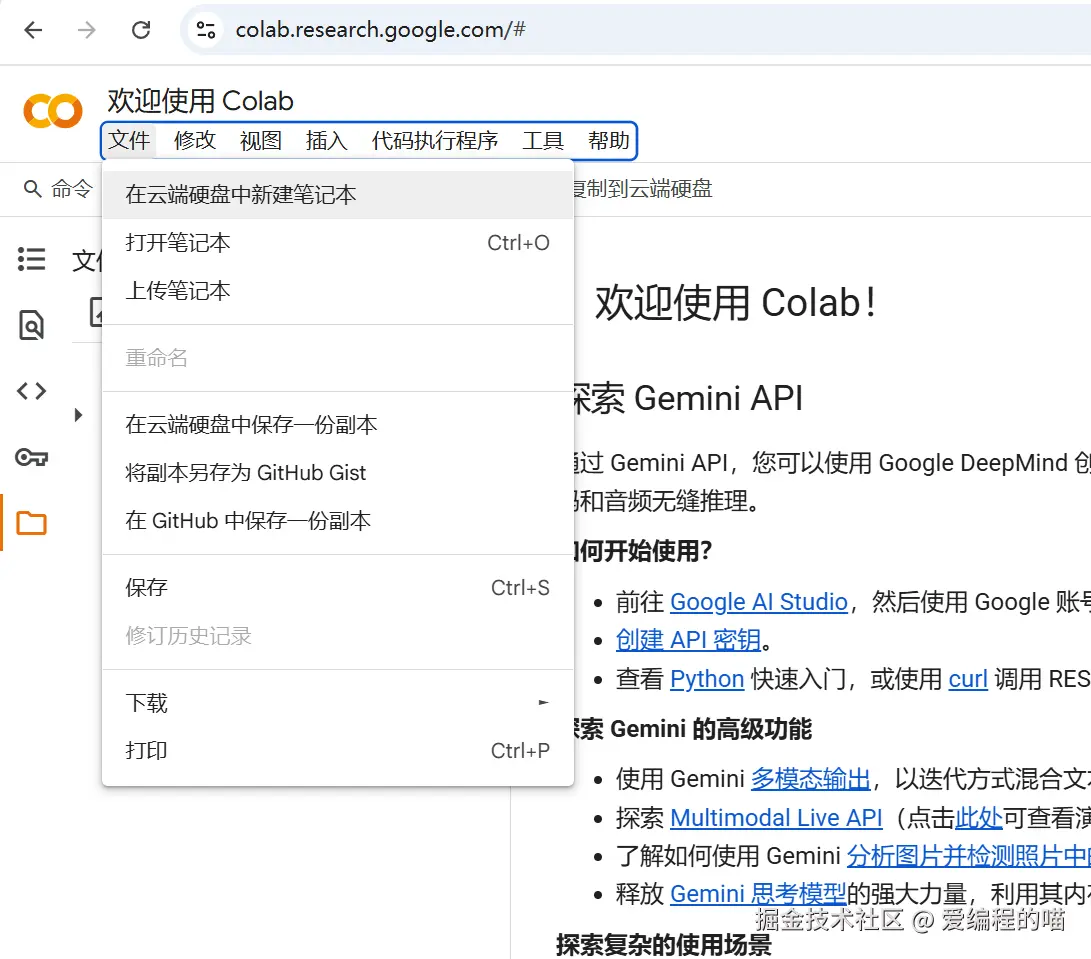Choose 打印 menu entry
Image resolution: width=1091 pixels, height=959 pixels.
337,750
